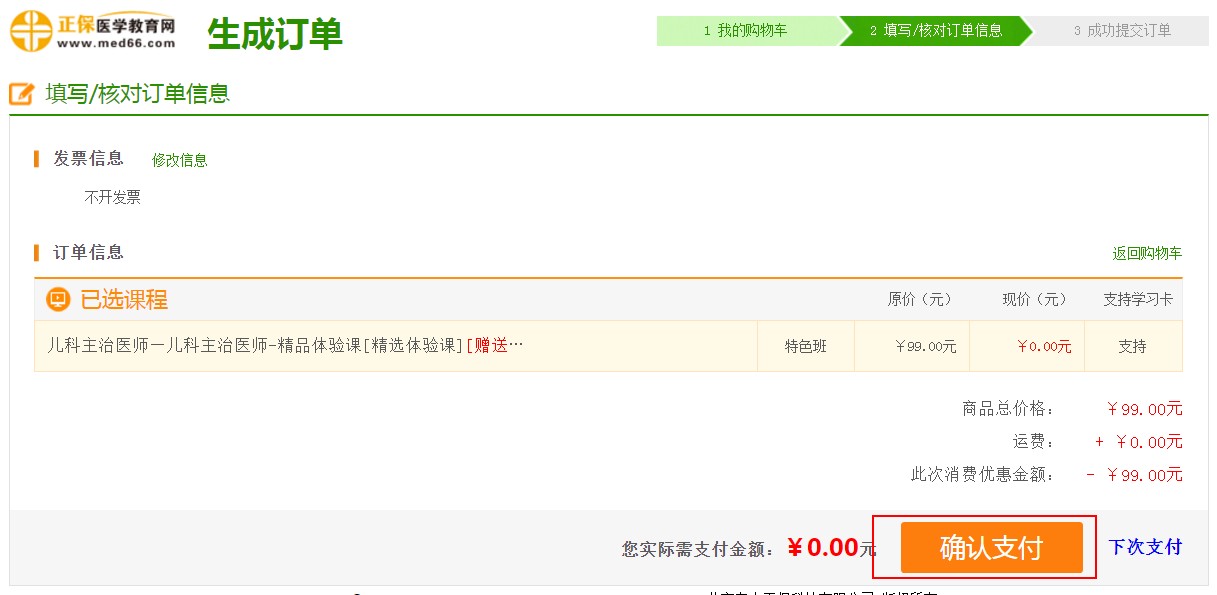Click the 支持学习卡 column header
The width and height of the screenshot is (1217, 595).
pos(1138,299)
